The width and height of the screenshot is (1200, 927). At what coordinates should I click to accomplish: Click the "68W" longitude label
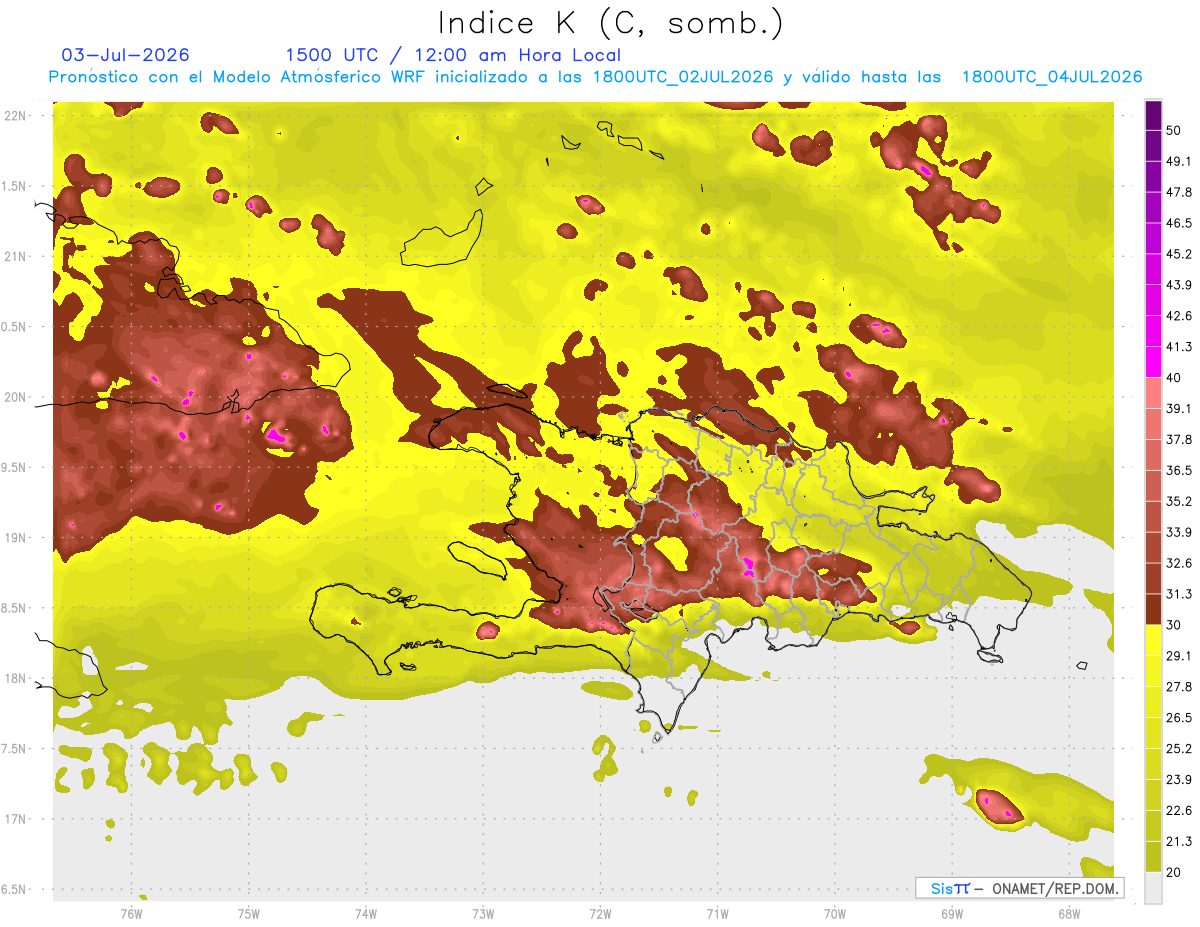pos(1069,913)
